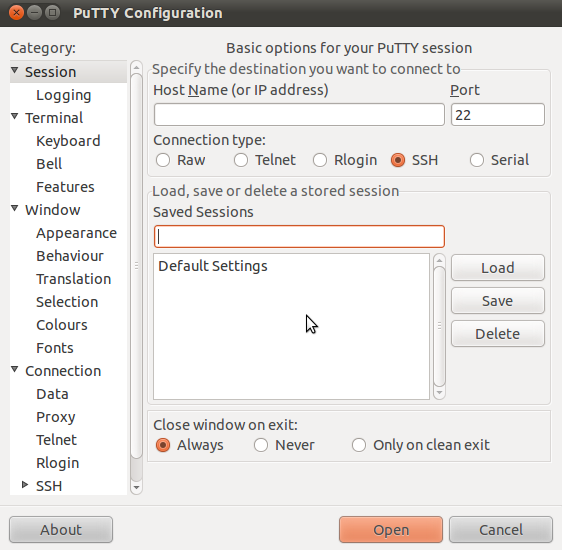This screenshot has height=550, width=562.
Task: Open the Bell settings category
Action: pos(49,164)
